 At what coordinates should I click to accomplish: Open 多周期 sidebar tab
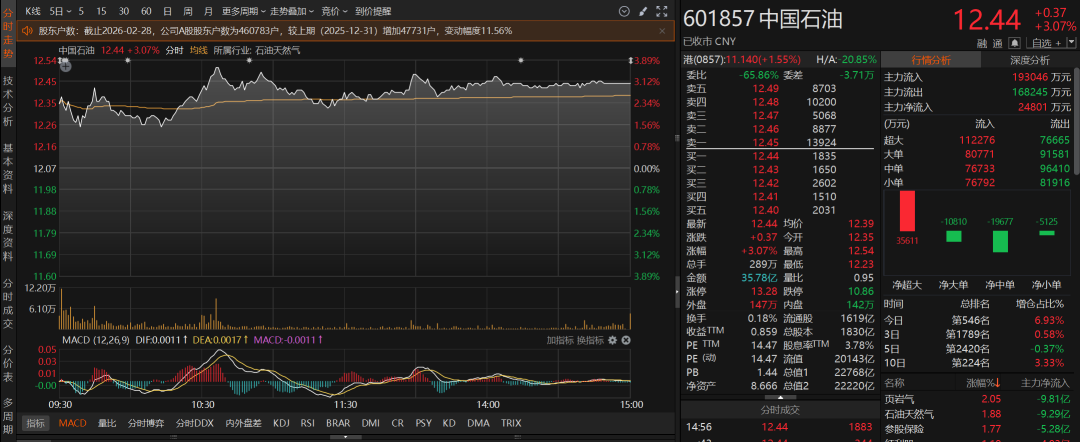click(x=8, y=417)
